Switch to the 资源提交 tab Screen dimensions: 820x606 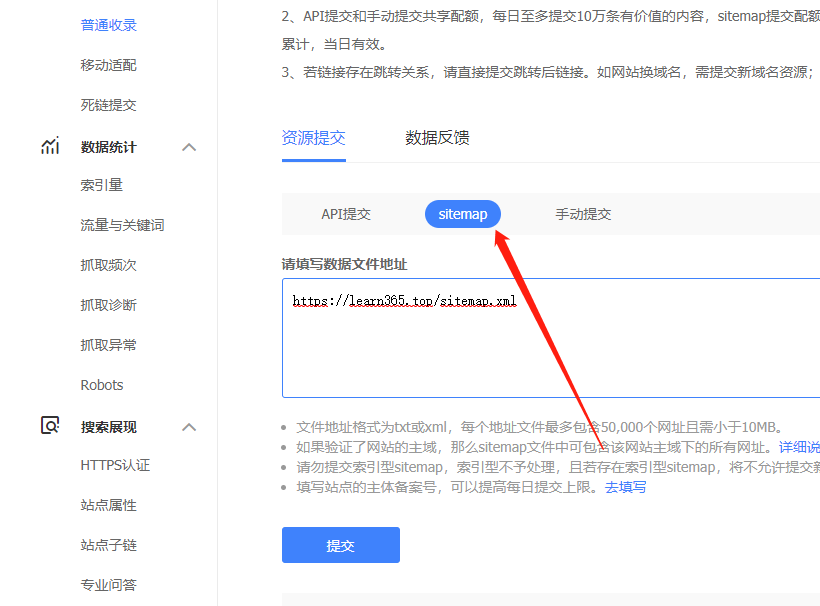pos(313,138)
